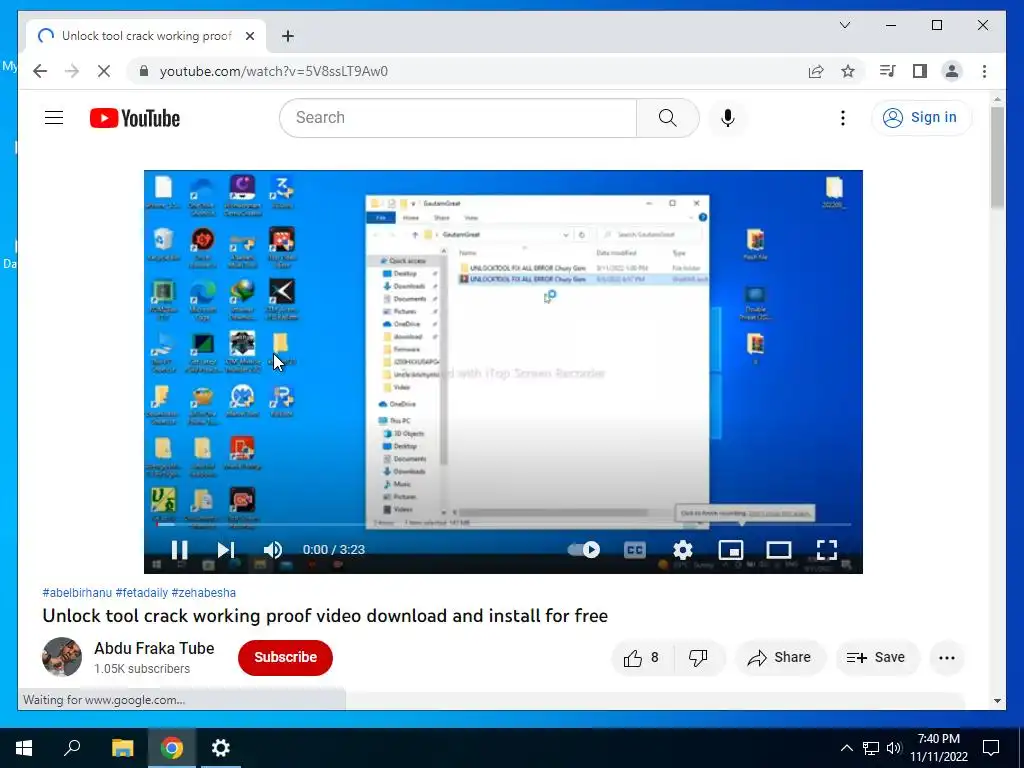Screen dimensions: 1024x768
Task: Open Chrome three-dot menu
Action: (x=984, y=71)
